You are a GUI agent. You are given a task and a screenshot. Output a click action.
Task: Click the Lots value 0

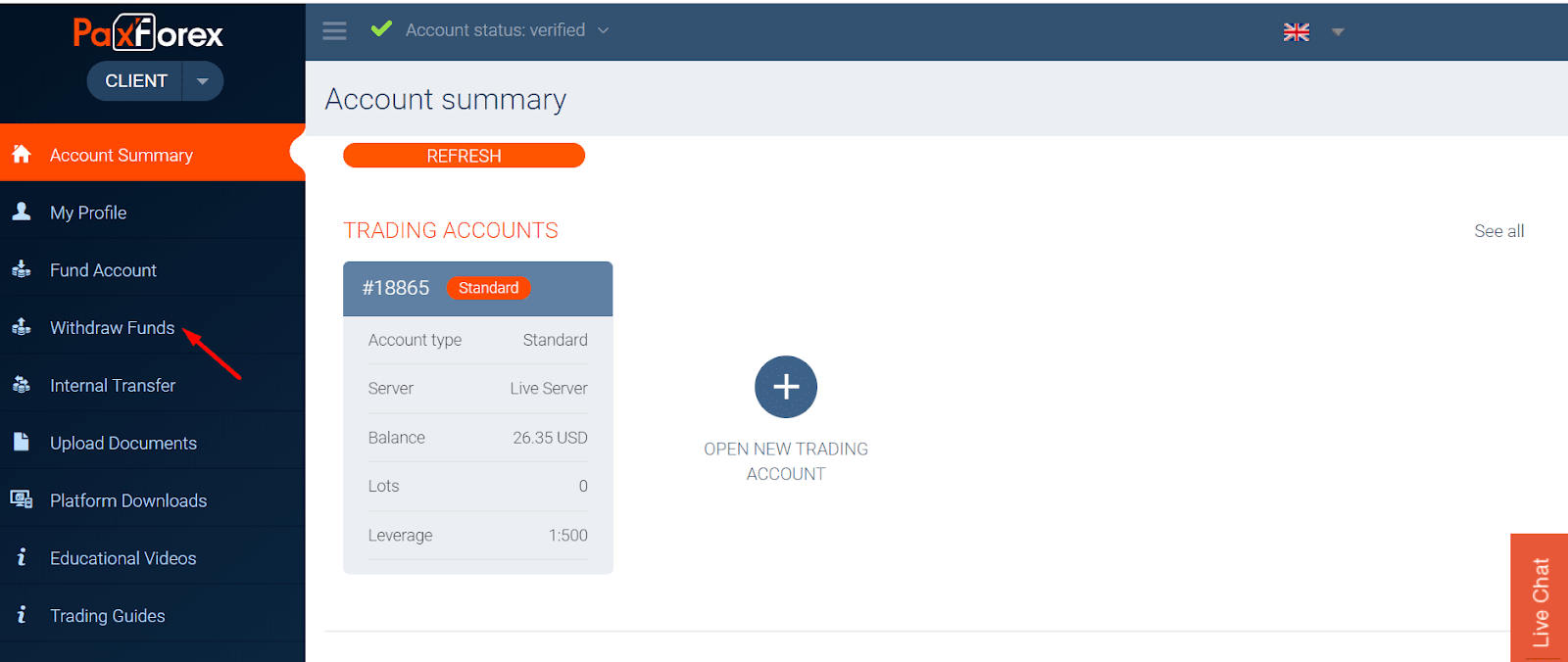[583, 487]
